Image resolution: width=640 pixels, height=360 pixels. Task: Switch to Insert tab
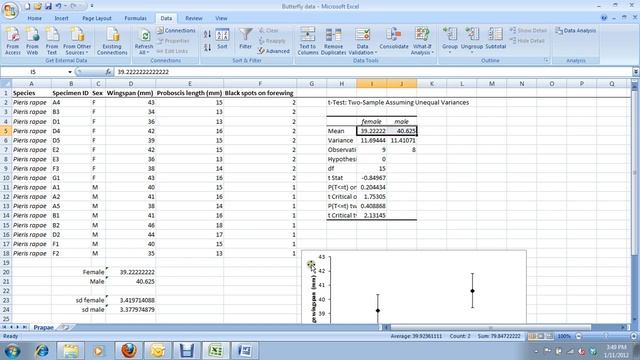click(x=62, y=18)
